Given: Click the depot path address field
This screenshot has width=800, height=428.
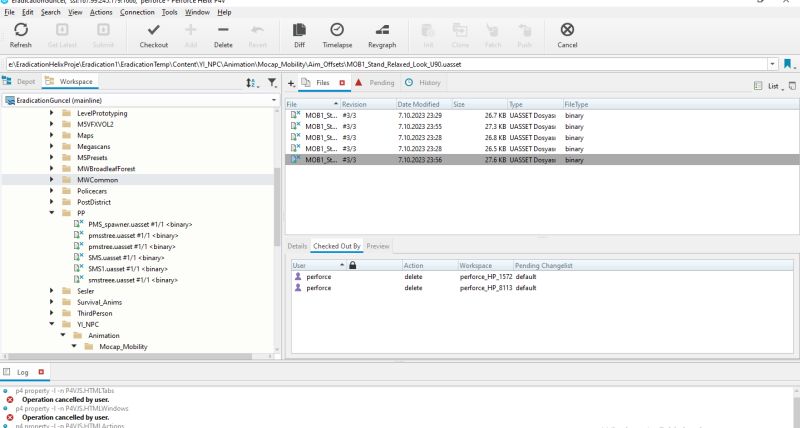Looking at the screenshot, I should tap(386, 64).
